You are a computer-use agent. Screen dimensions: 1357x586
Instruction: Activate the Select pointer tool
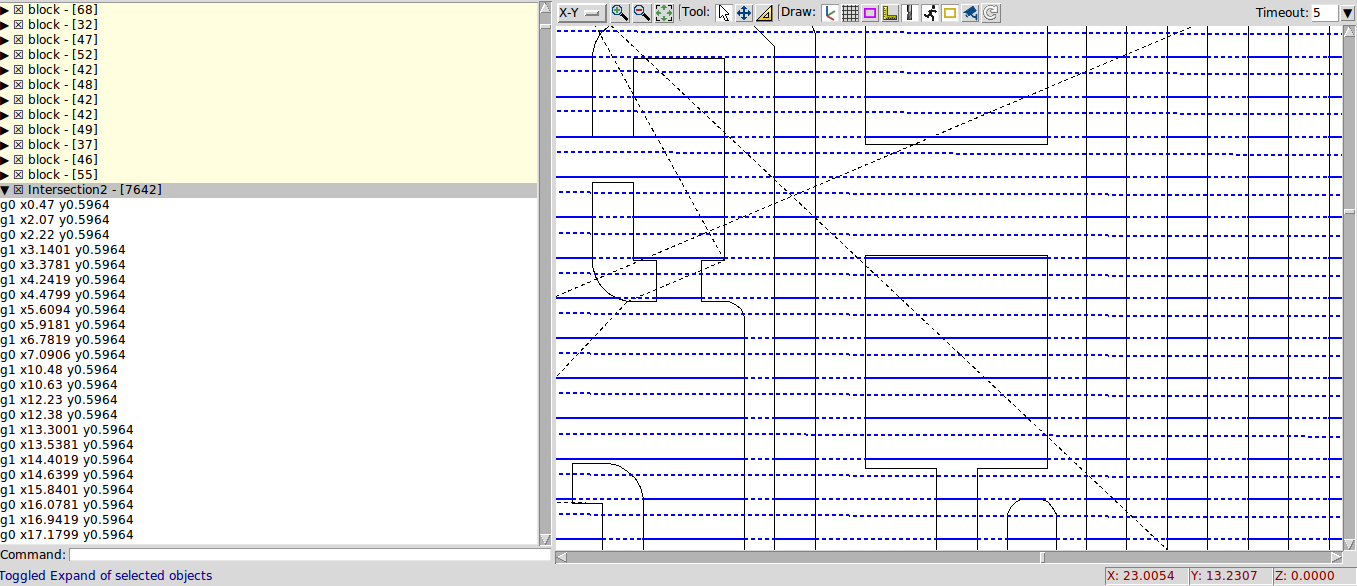[x=725, y=13]
